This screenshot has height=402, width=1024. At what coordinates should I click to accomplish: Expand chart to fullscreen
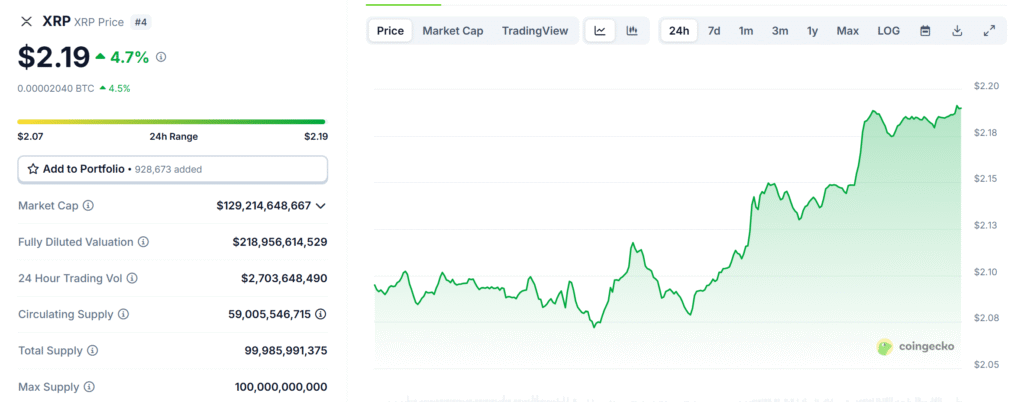[x=989, y=31]
